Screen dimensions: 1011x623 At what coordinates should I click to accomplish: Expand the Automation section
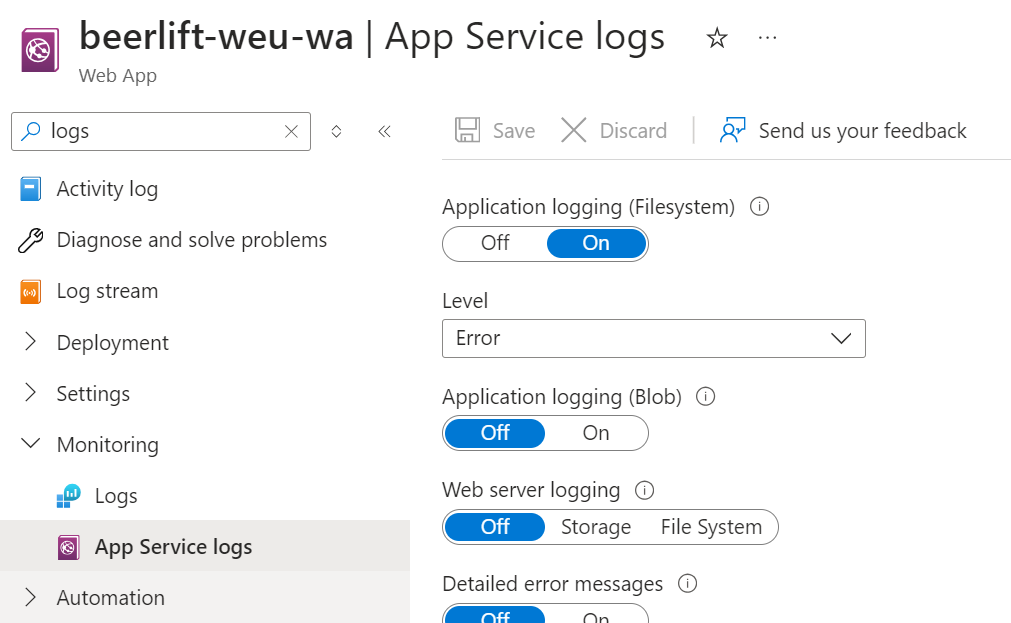pos(30,597)
